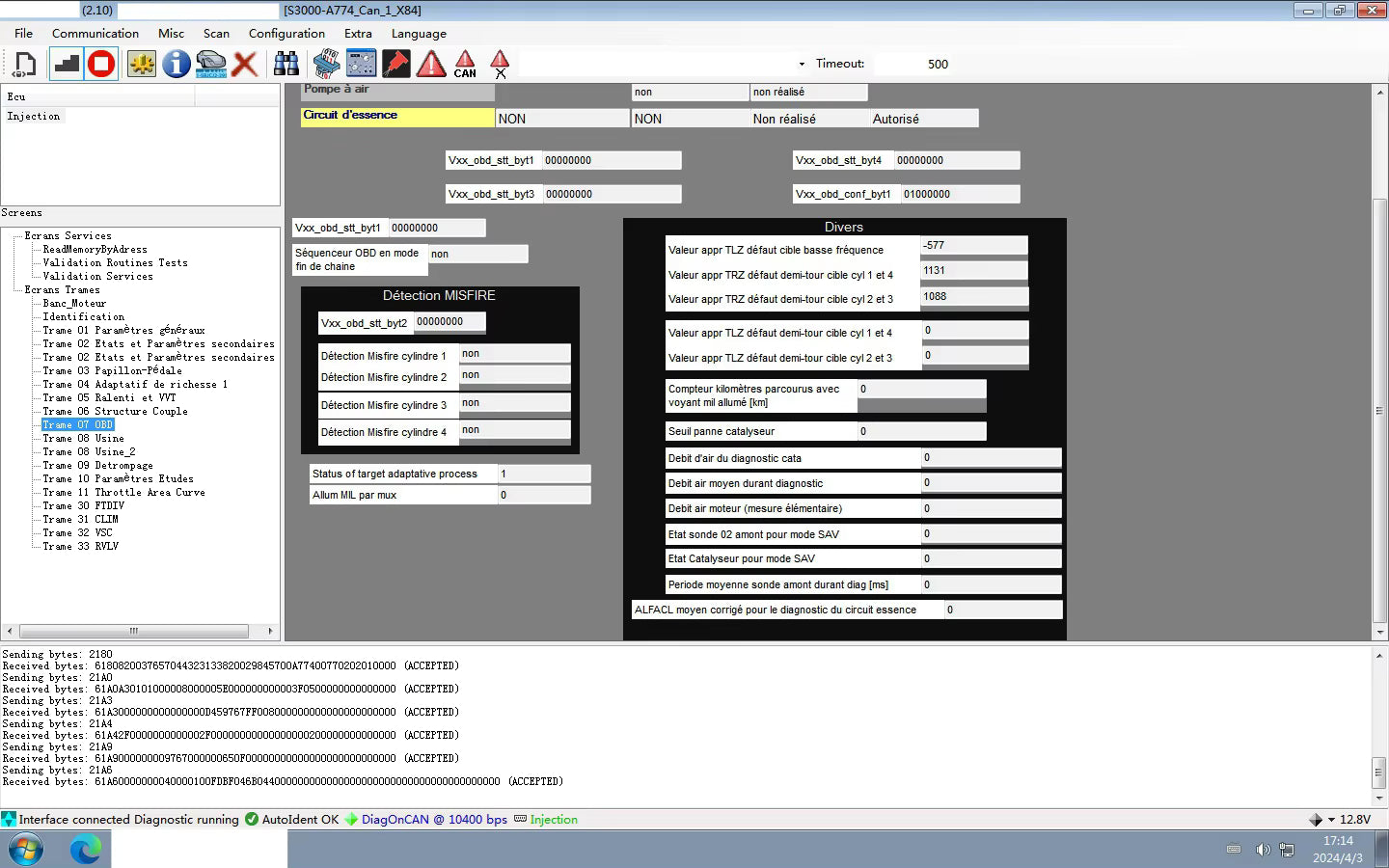Open the Configuration menu
Viewport: 1389px width, 868px height.
pos(286,33)
